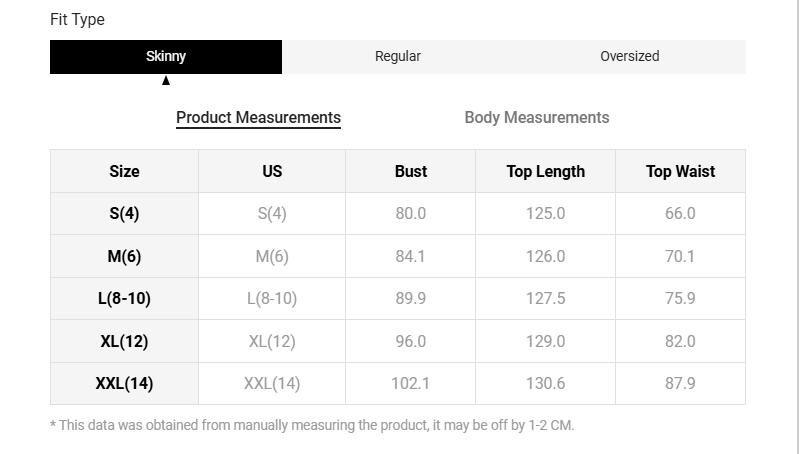Switch to the Oversized fit type
The height and width of the screenshot is (454, 799).
coord(629,57)
